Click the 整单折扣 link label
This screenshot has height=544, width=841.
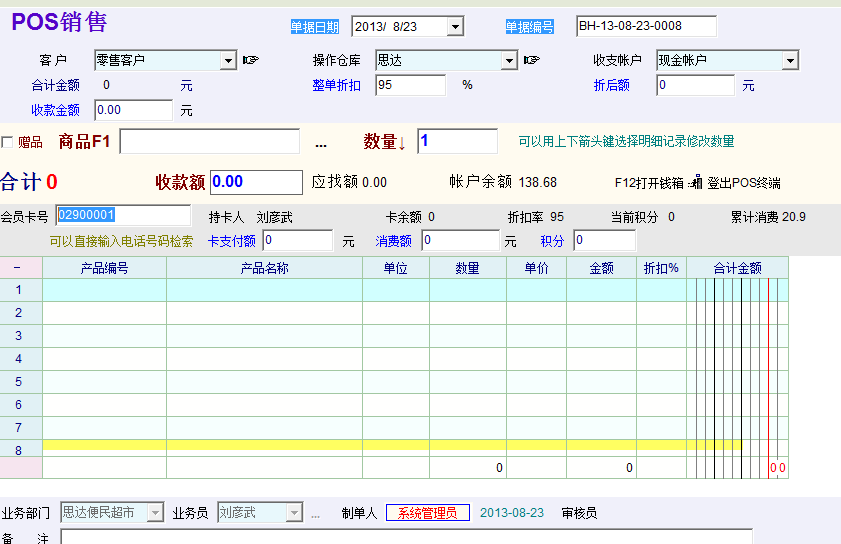(x=336, y=85)
